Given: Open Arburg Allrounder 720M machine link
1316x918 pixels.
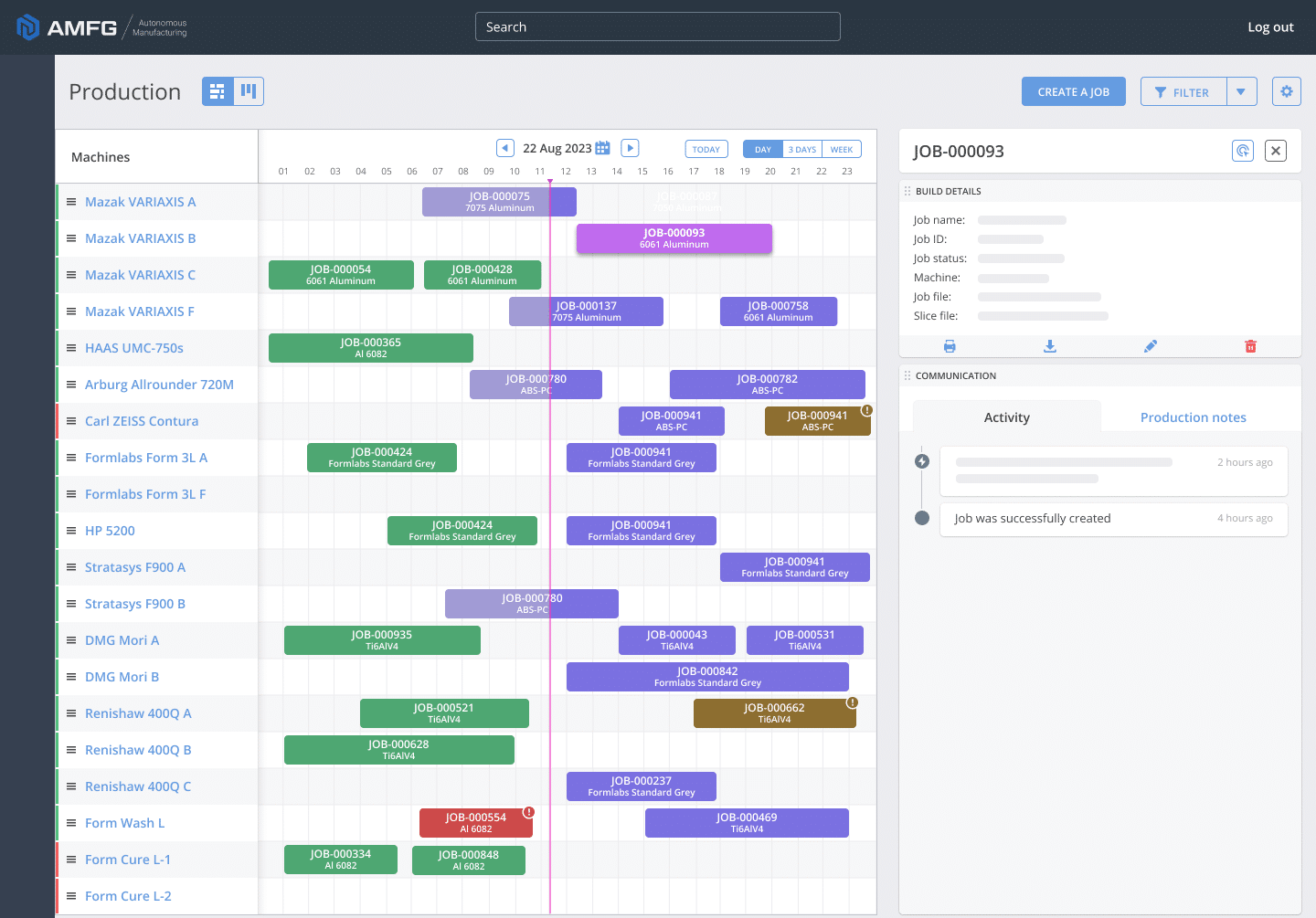Looking at the screenshot, I should [x=159, y=385].
